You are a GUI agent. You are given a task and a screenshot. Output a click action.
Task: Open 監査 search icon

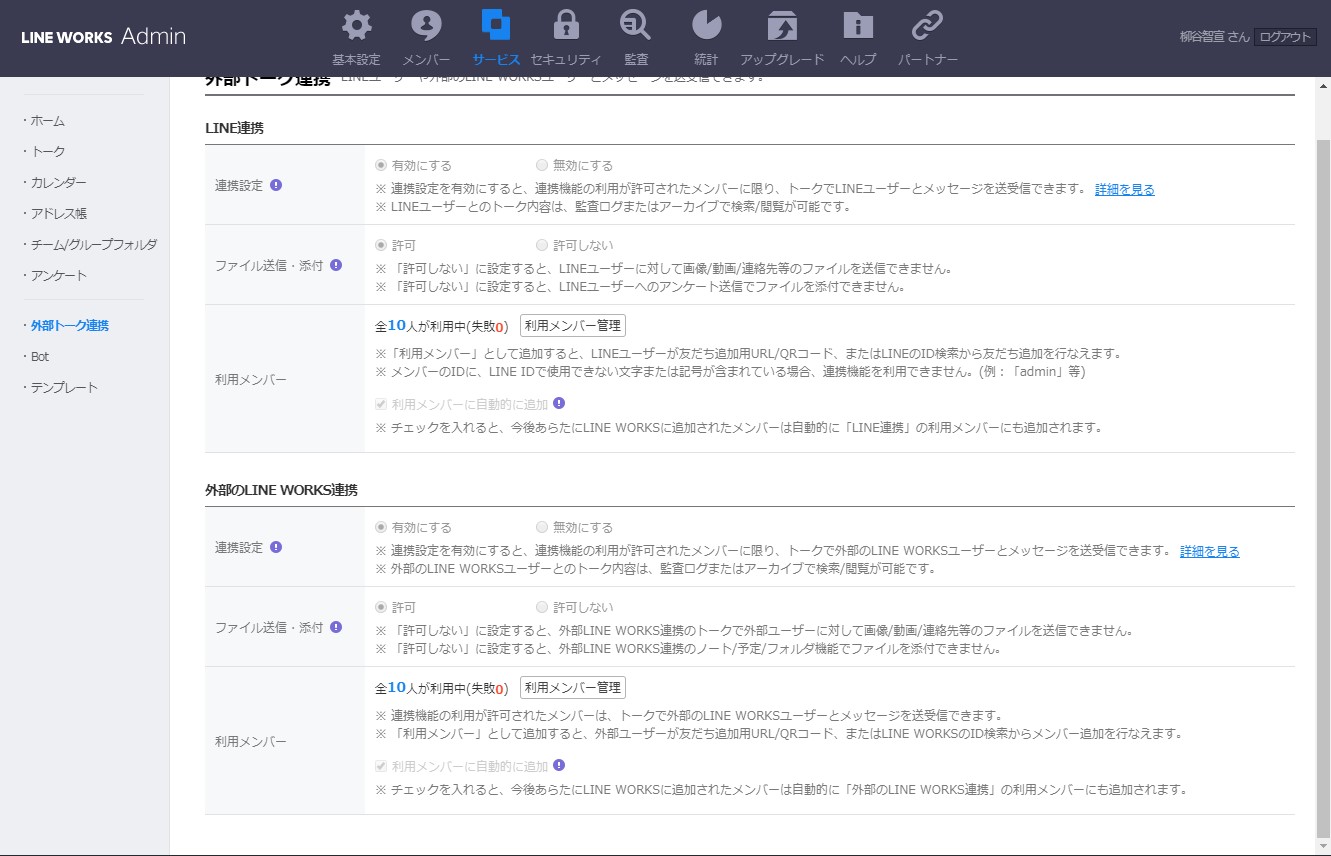[x=635, y=25]
